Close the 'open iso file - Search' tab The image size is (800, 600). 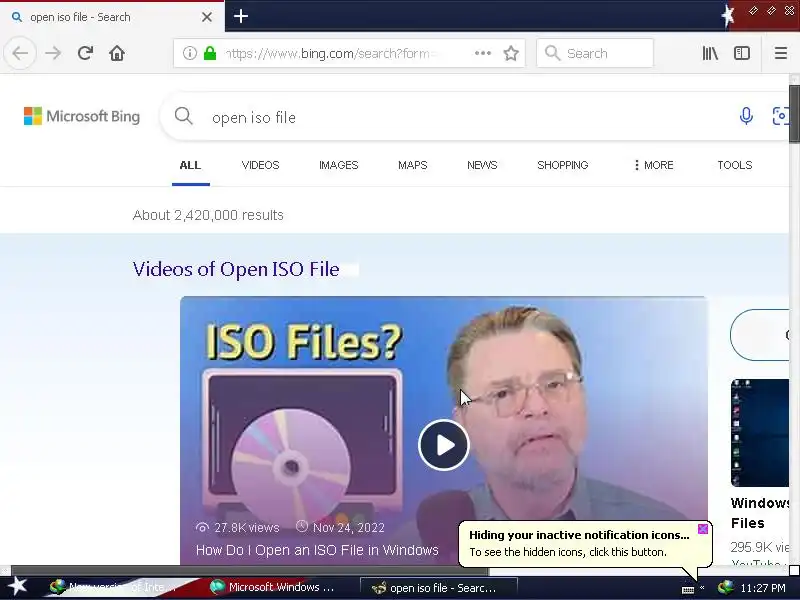click(x=207, y=17)
